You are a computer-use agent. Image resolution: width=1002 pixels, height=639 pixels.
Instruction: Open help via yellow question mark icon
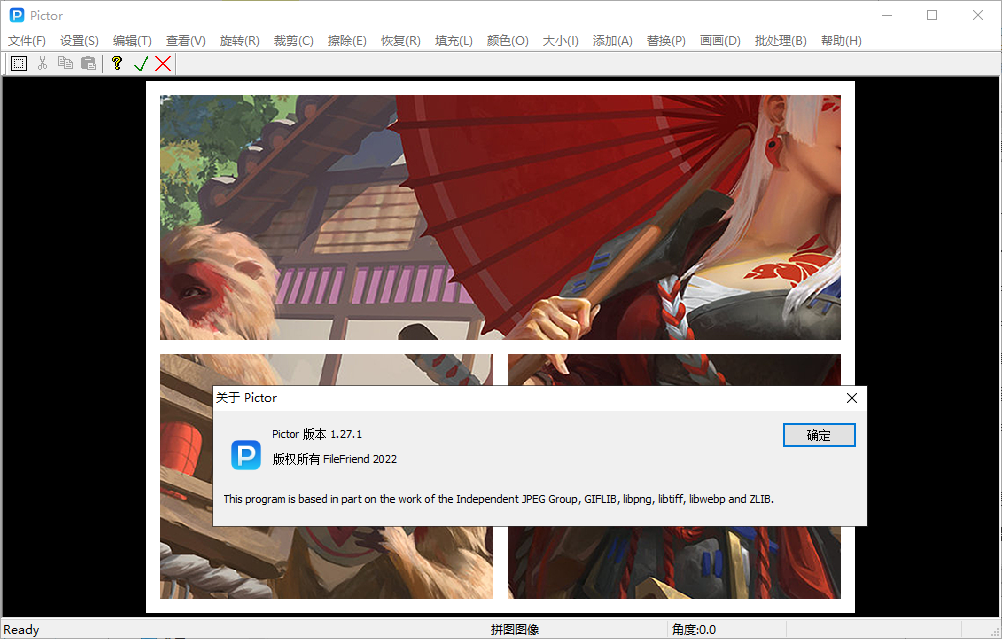117,63
